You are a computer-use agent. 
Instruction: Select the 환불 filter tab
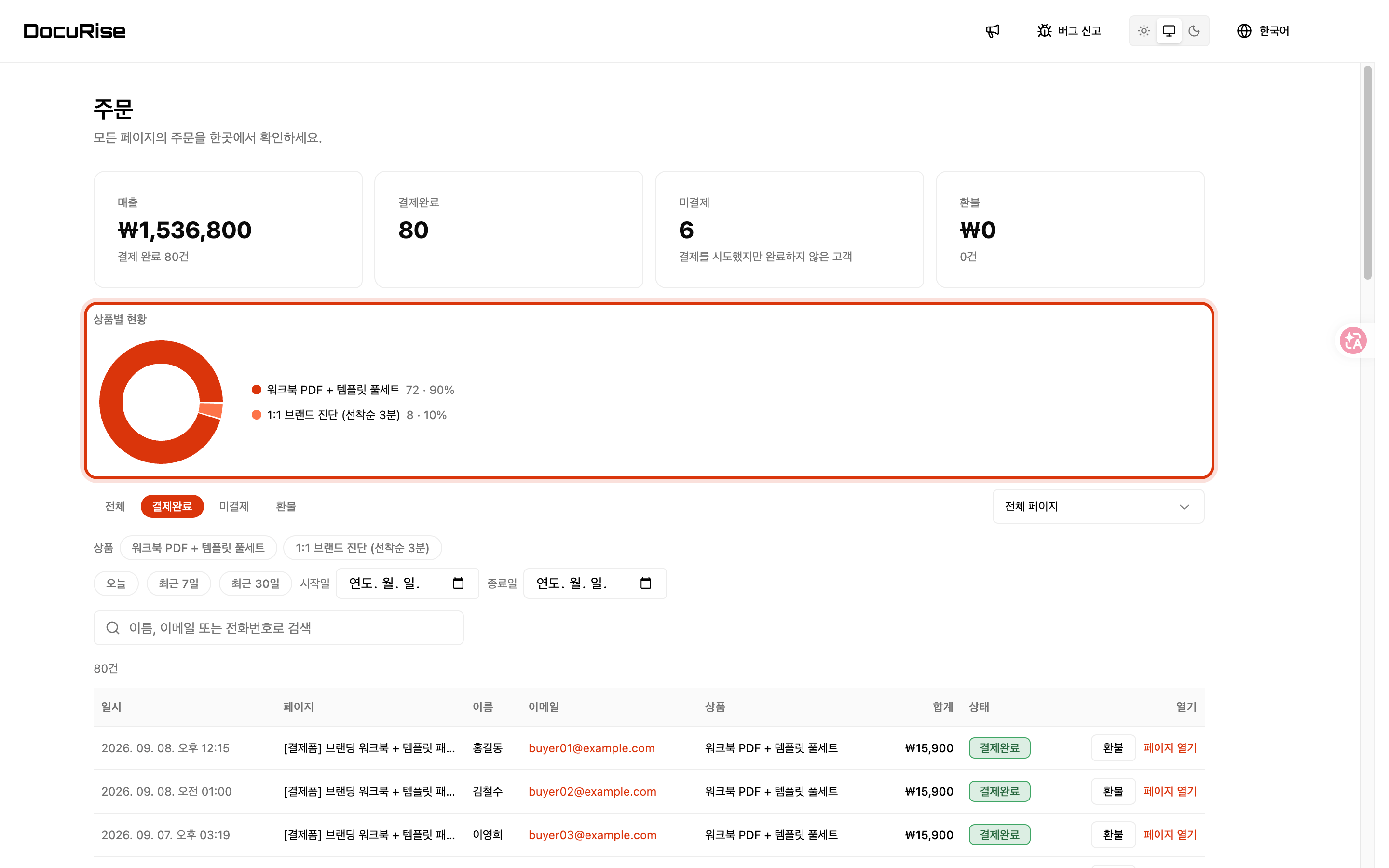(x=286, y=506)
